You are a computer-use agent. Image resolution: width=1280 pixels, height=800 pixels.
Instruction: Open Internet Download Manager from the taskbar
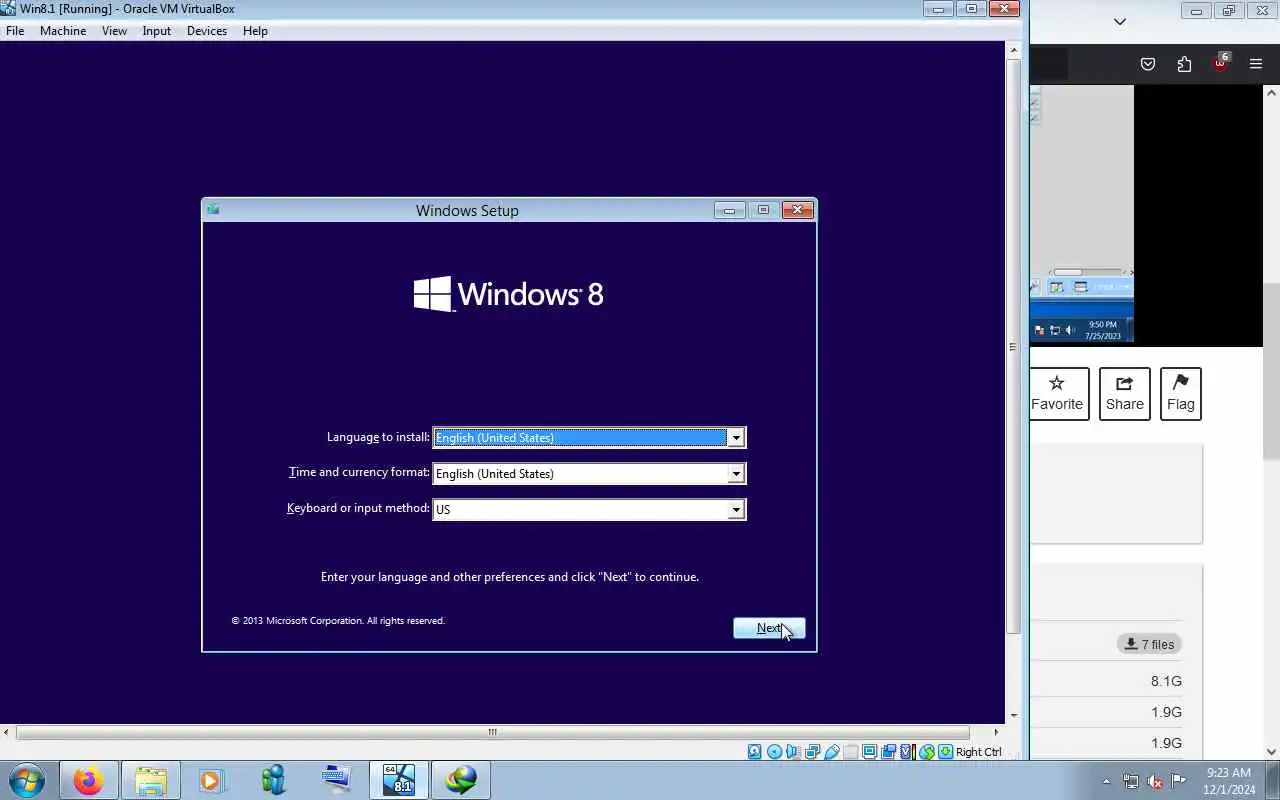pyautogui.click(x=461, y=780)
